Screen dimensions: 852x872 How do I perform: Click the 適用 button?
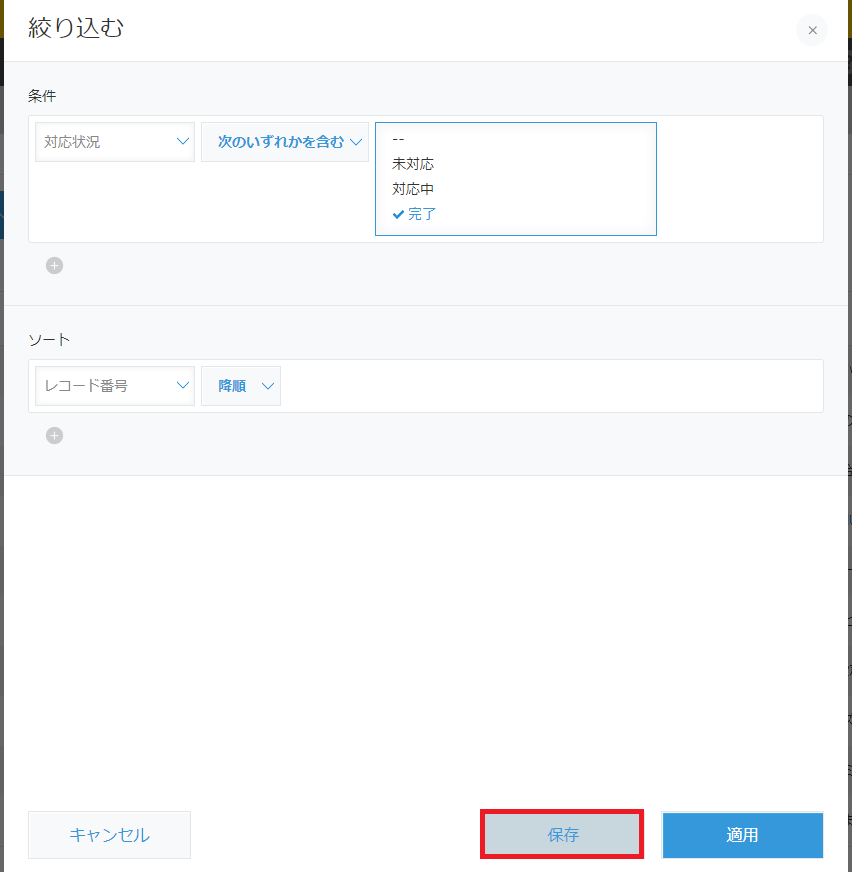[742, 835]
